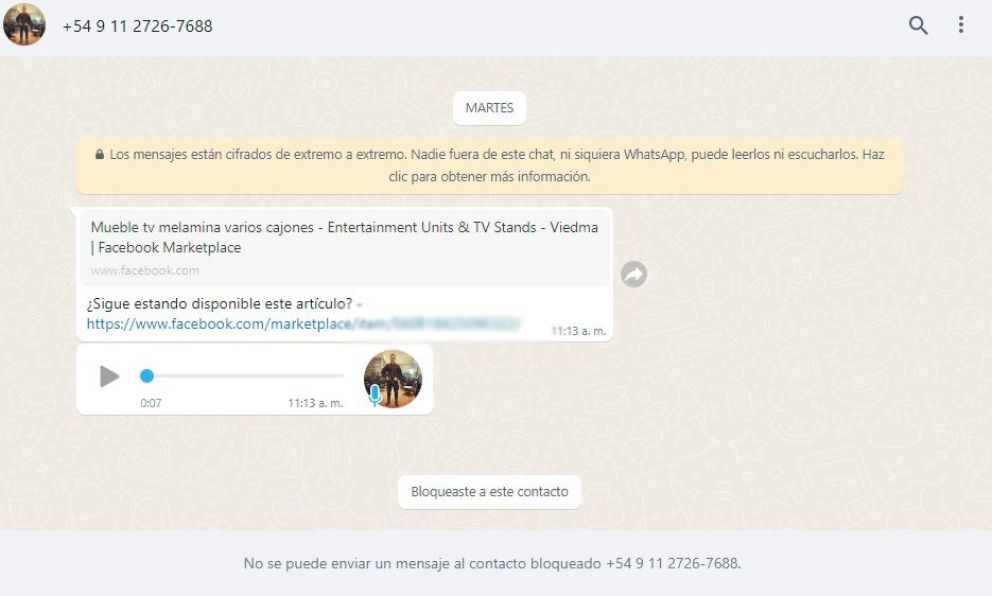Click the lock icon in encryption notice
This screenshot has height=596, width=992.
(99, 154)
